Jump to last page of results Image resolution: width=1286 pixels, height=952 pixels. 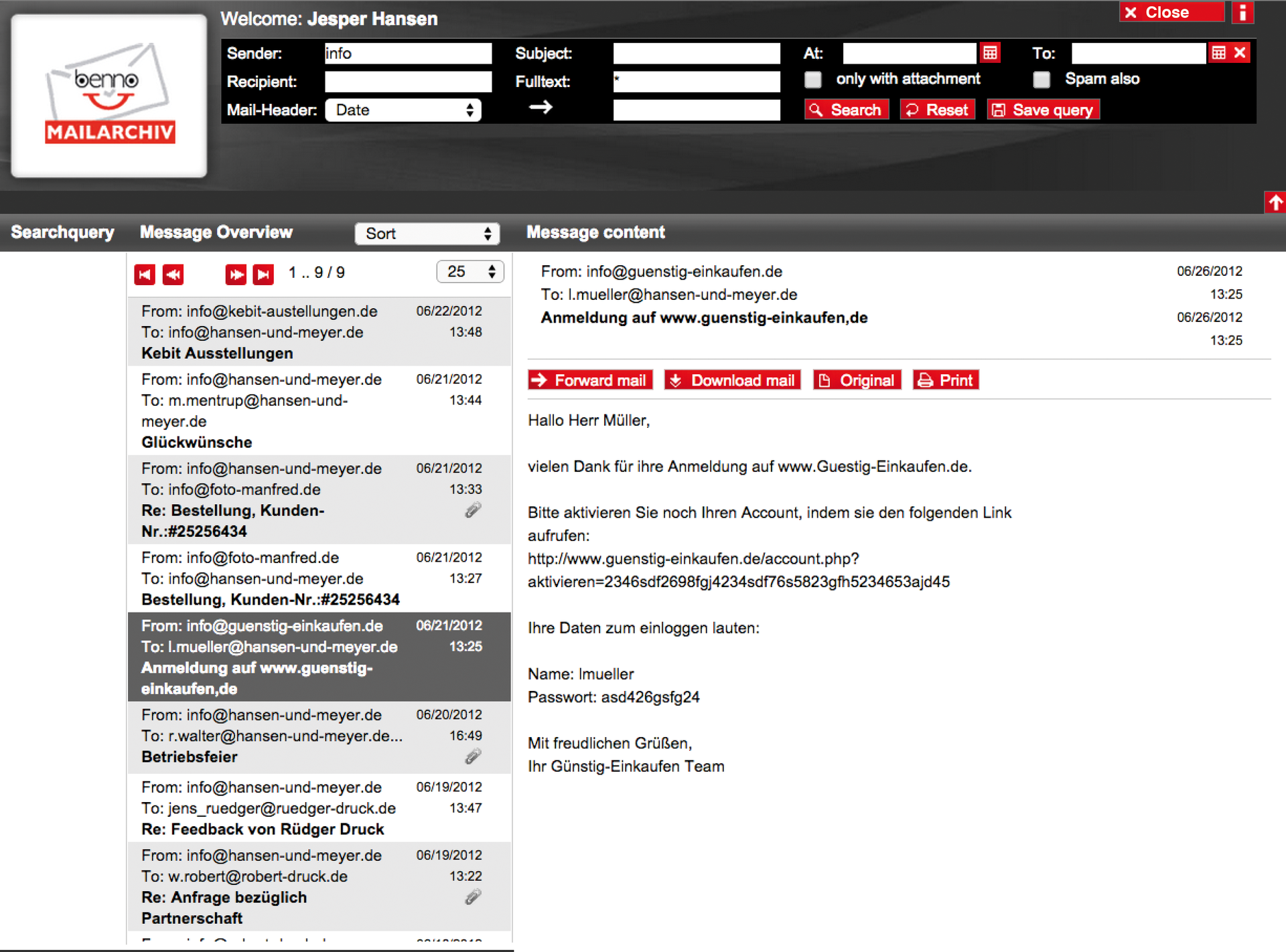tap(263, 274)
